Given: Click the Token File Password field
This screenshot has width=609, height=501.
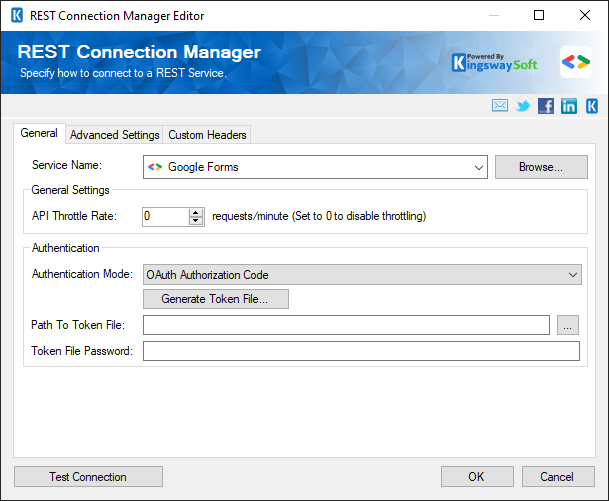Looking at the screenshot, I should pyautogui.click(x=361, y=351).
